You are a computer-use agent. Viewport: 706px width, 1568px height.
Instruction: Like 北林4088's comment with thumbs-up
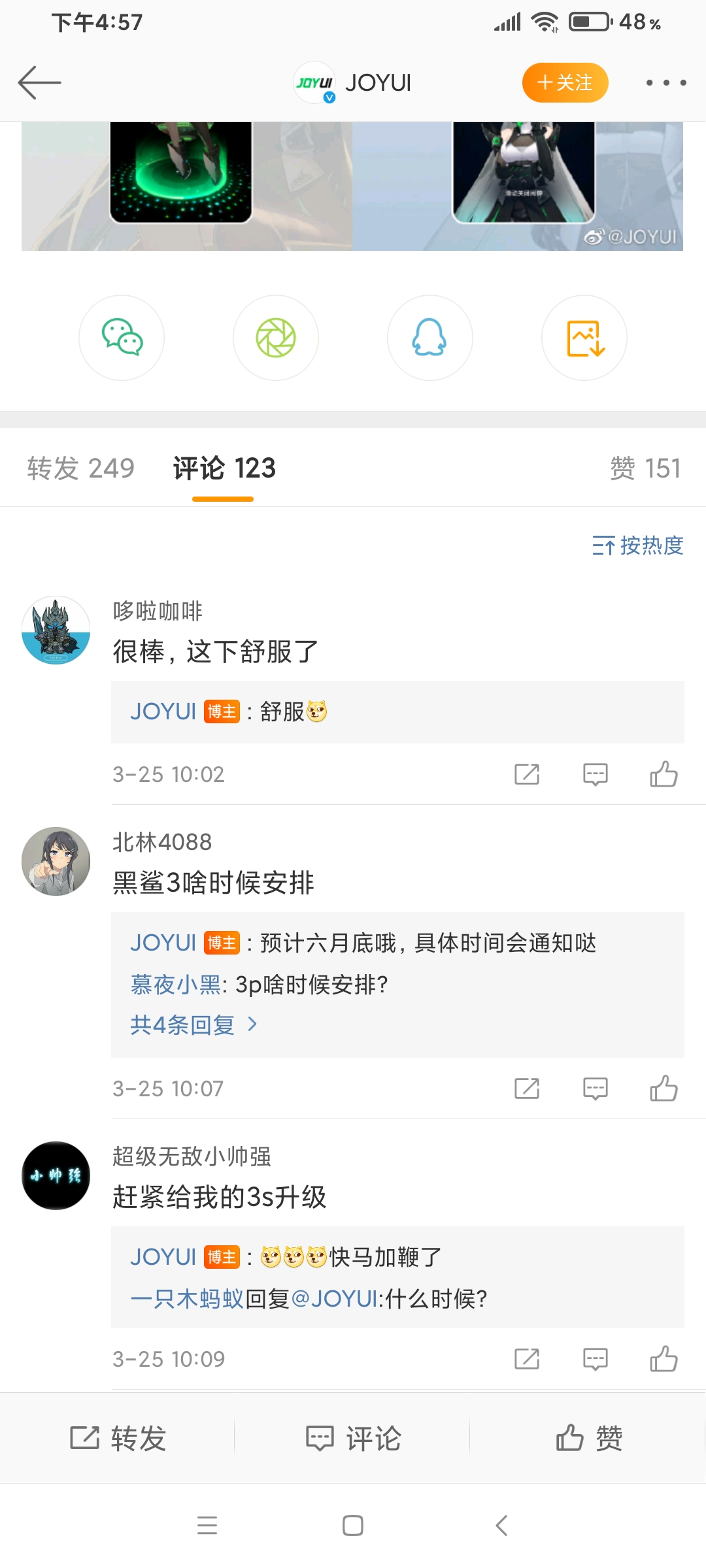click(664, 1088)
